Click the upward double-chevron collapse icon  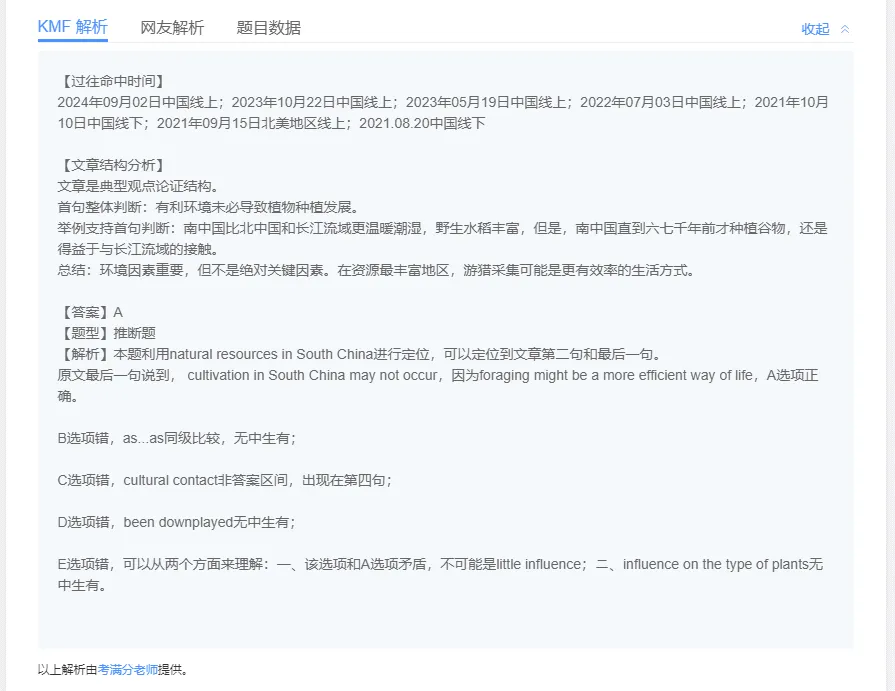845,29
